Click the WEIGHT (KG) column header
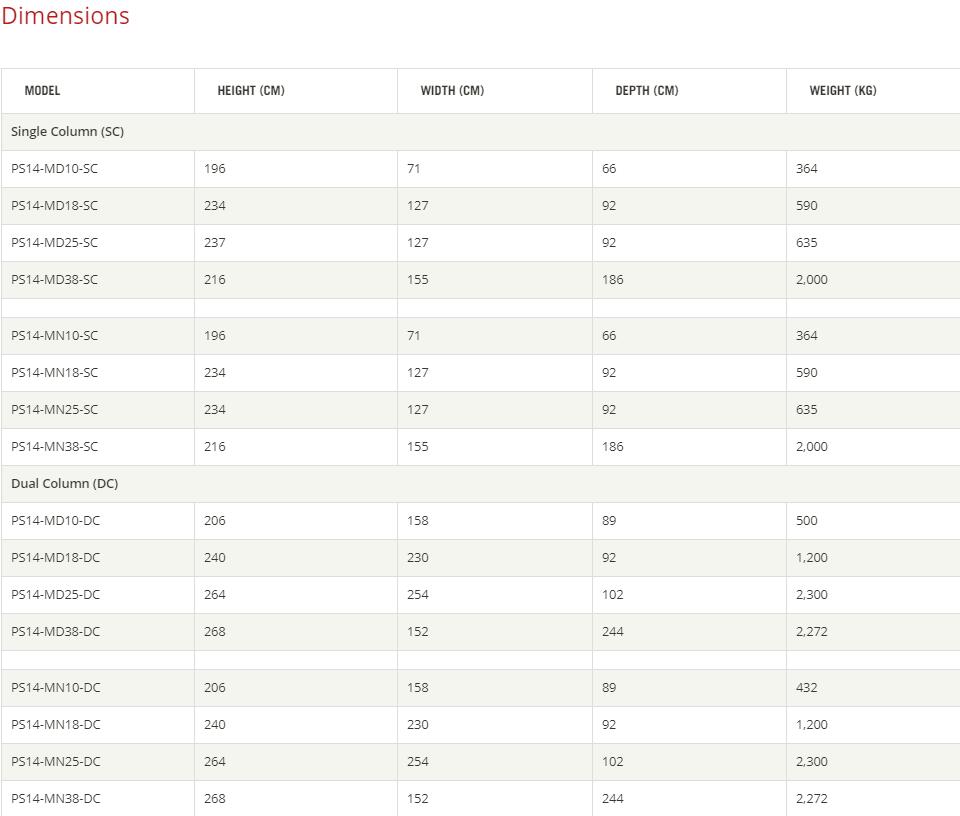 pos(843,91)
